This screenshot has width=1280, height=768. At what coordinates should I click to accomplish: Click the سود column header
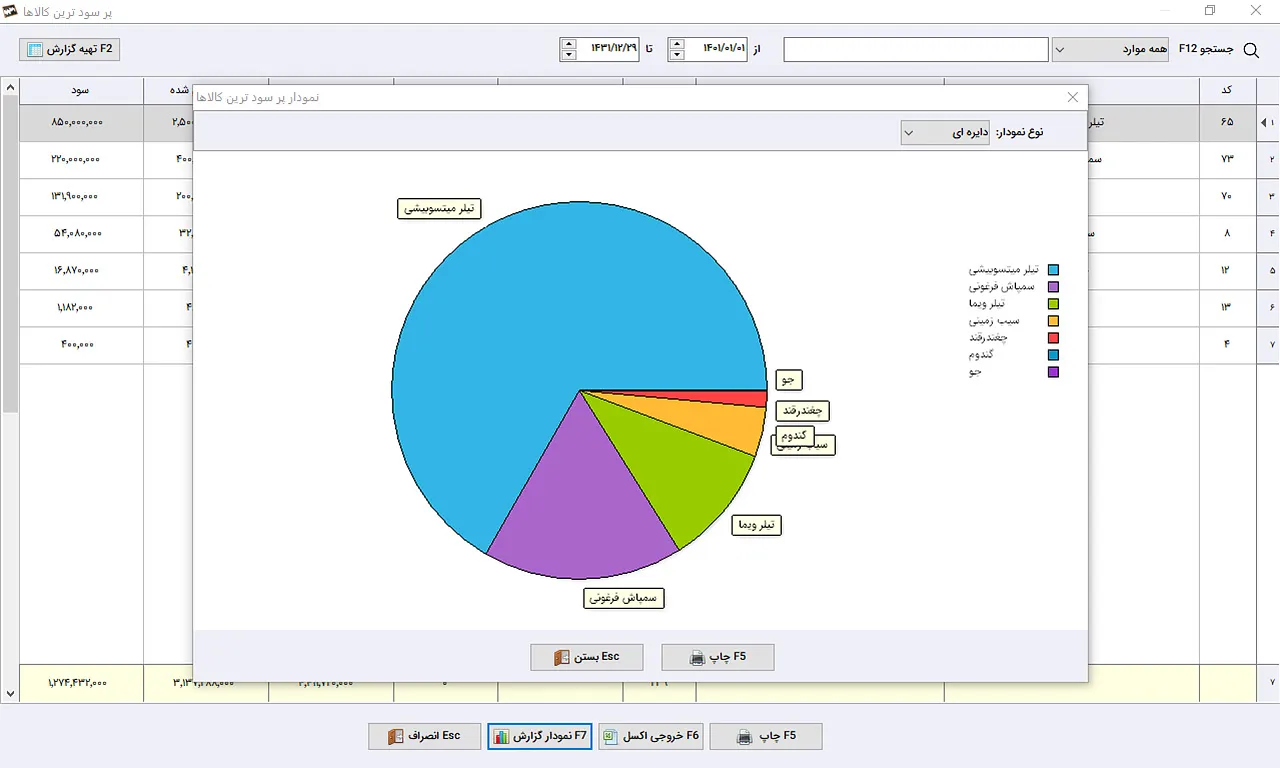point(81,91)
